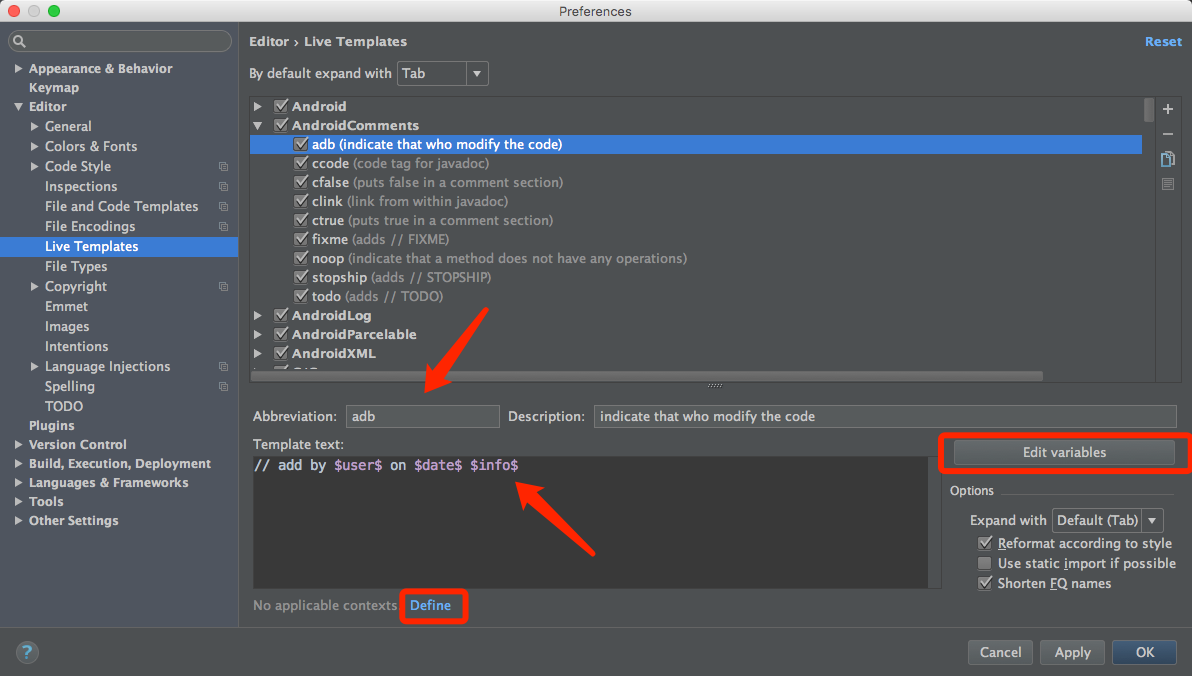Click per-project icon beside Inspections
This screenshot has height=676, width=1192.
[224, 186]
